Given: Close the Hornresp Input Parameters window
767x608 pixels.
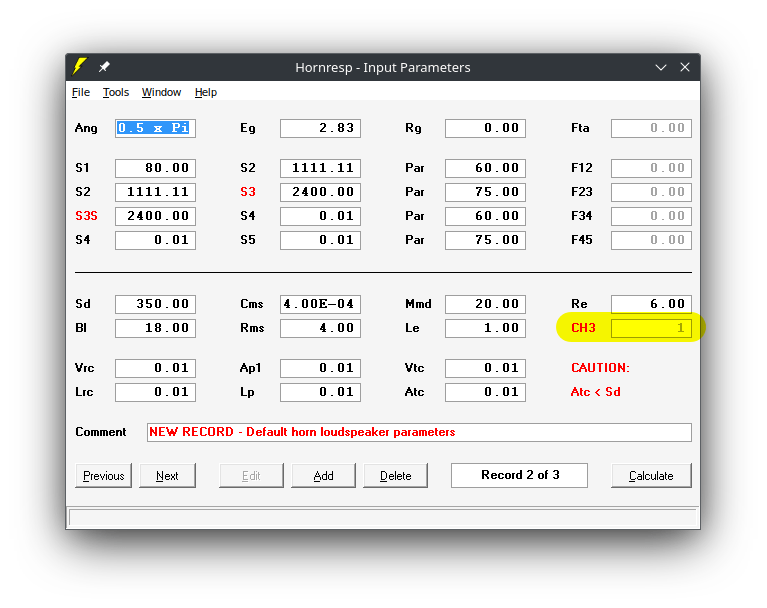Looking at the screenshot, I should pos(685,67).
